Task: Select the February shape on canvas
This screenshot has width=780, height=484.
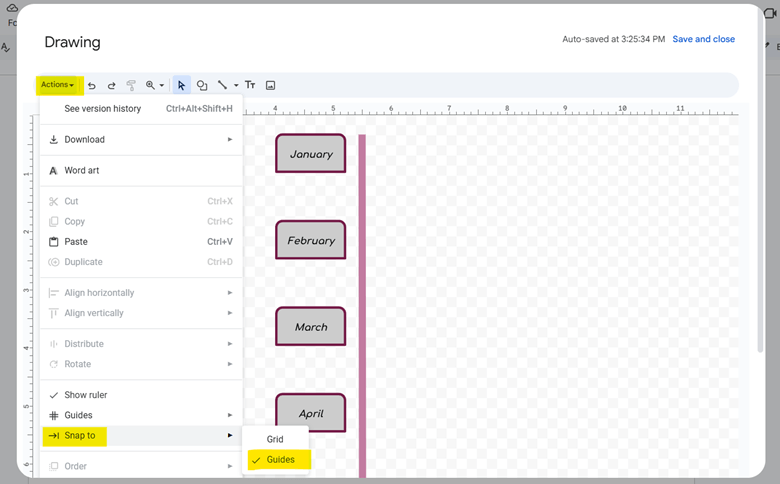Action: tap(311, 241)
